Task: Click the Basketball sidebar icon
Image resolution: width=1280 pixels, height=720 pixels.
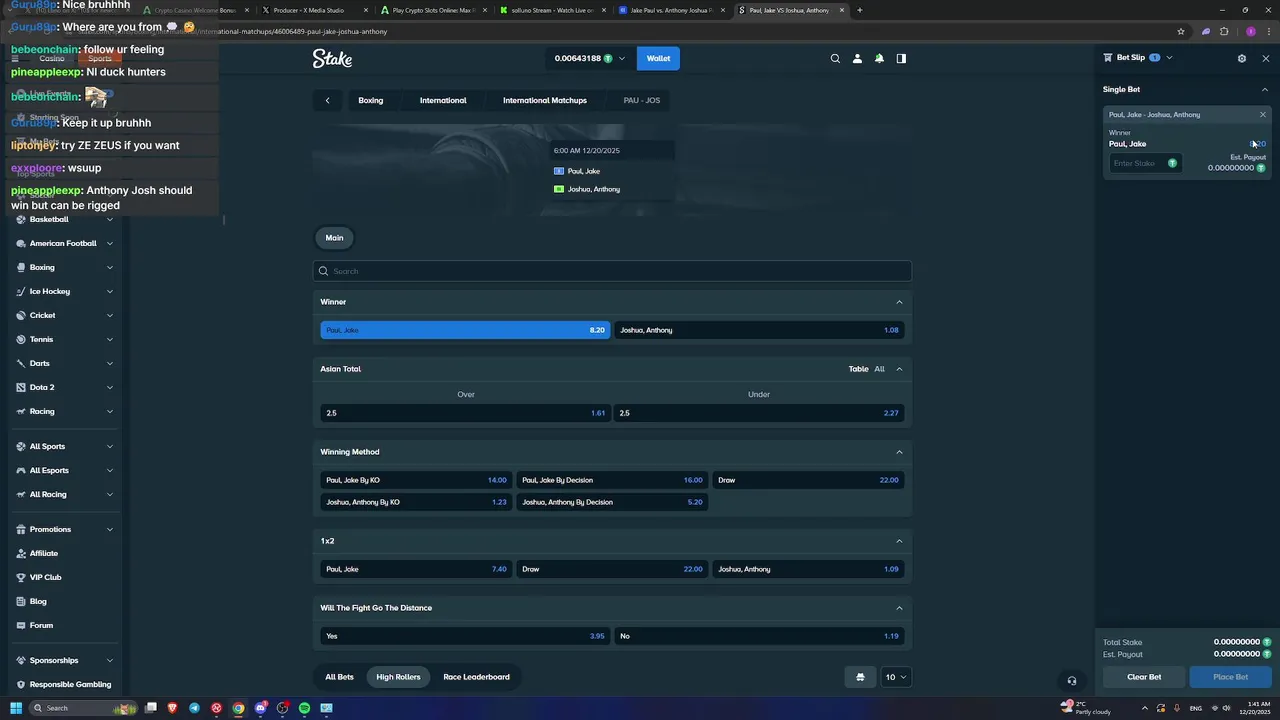Action: [x=21, y=219]
